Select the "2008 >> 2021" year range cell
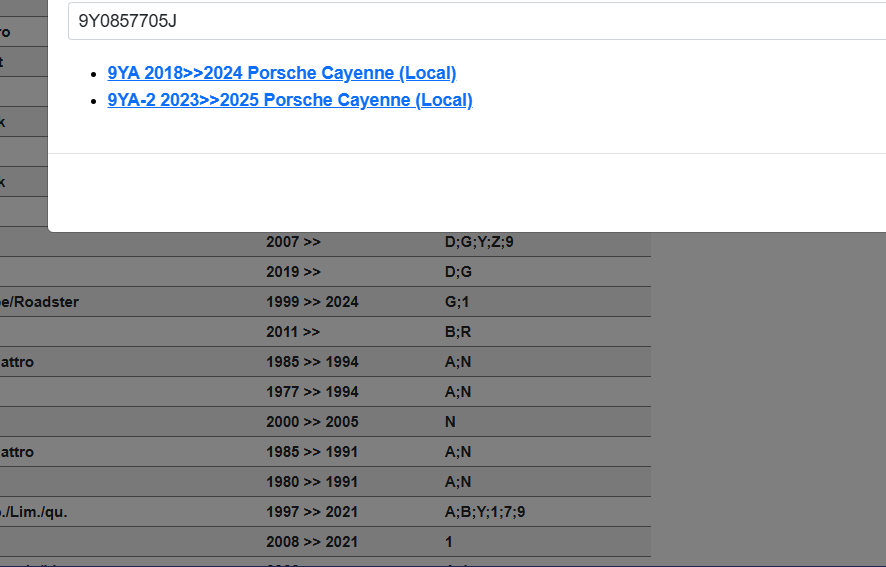886x567 pixels. click(x=312, y=542)
